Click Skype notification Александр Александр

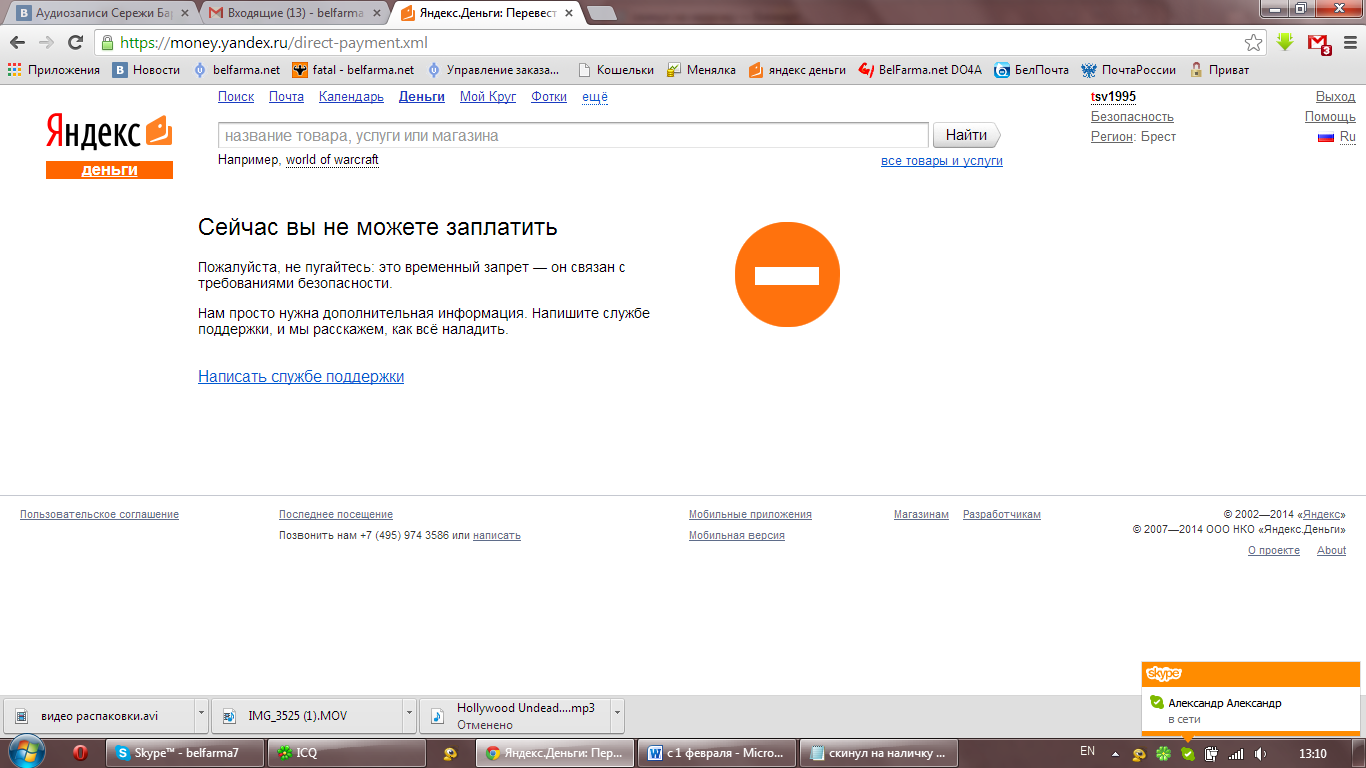1224,703
